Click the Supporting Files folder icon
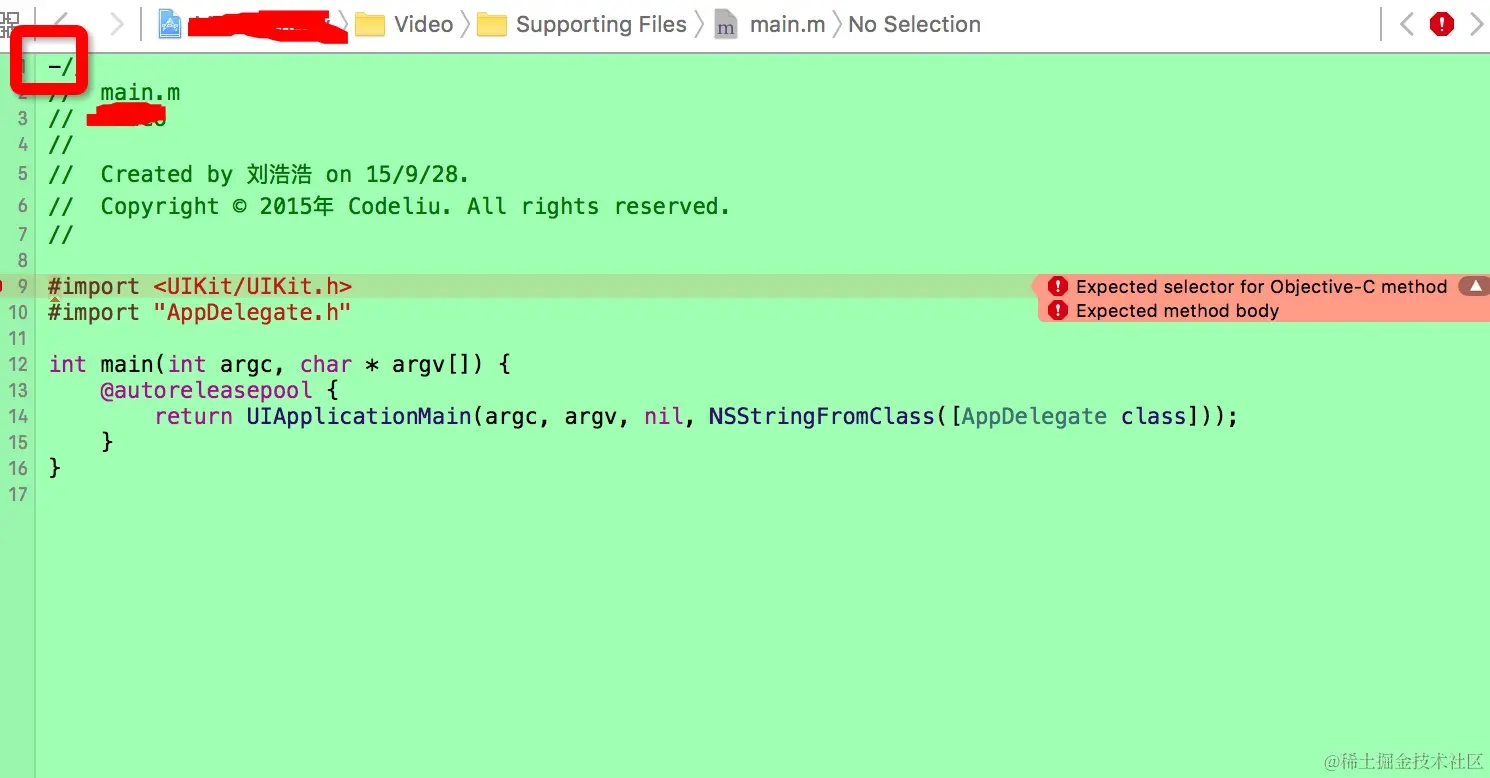Viewport: 1490px width, 778px height. click(x=492, y=24)
